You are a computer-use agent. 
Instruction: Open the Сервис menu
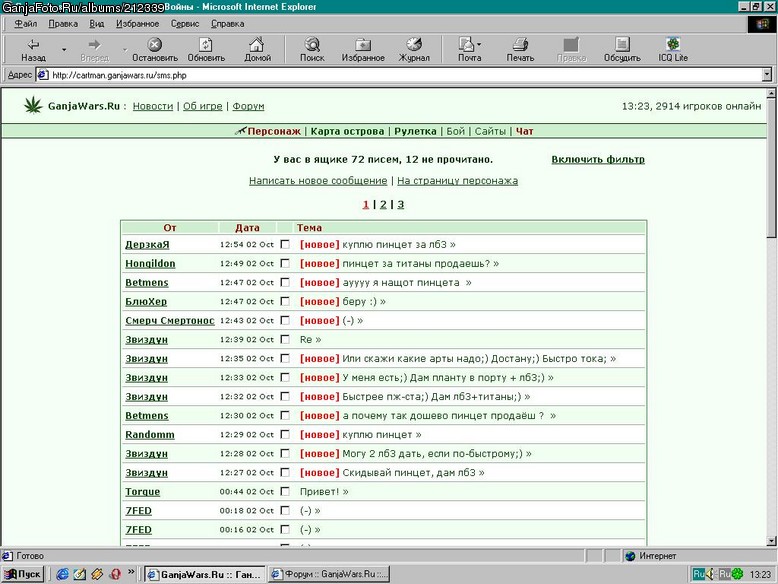click(185, 24)
